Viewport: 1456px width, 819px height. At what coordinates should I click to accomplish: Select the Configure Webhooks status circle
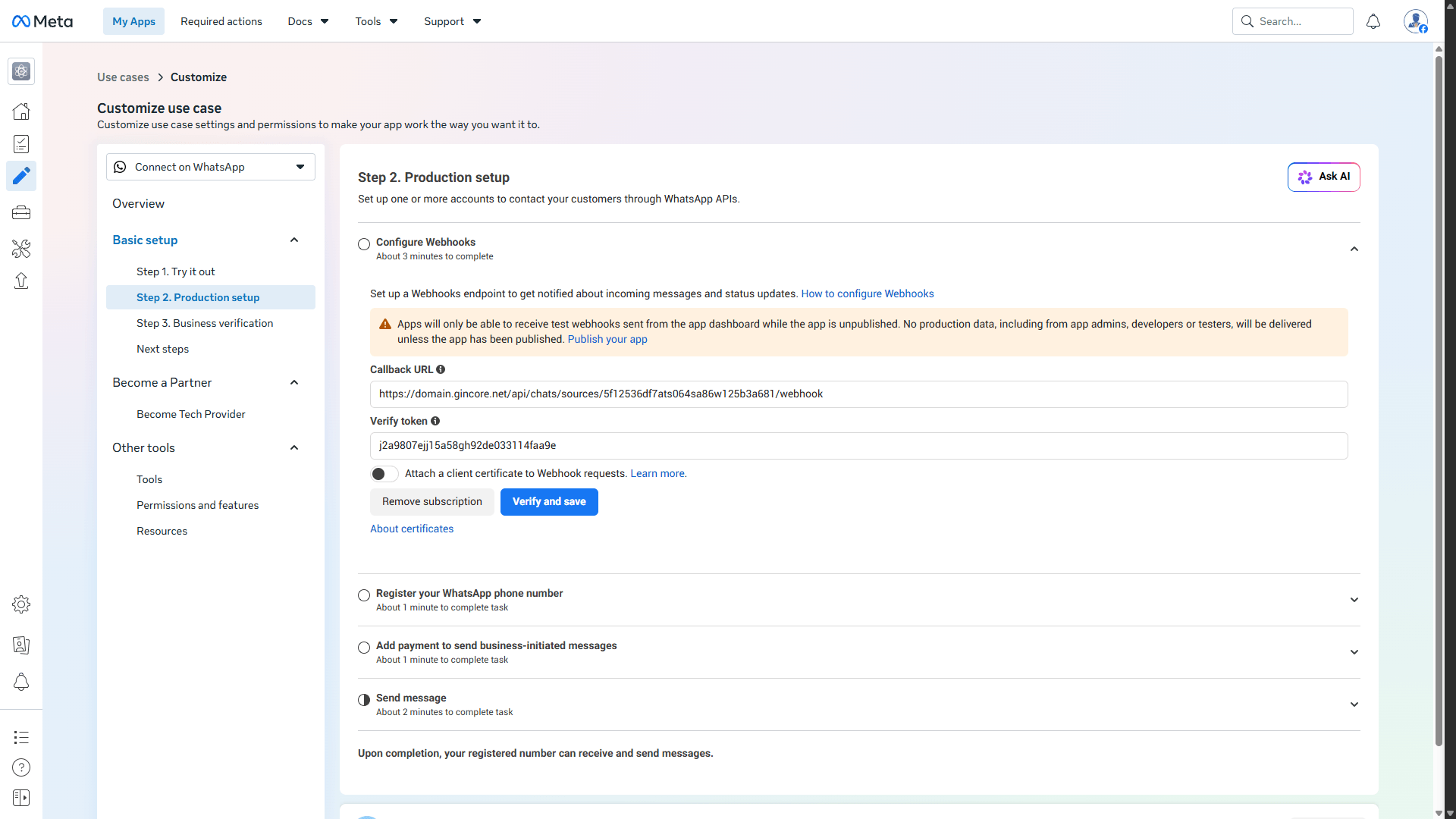pyautogui.click(x=364, y=244)
